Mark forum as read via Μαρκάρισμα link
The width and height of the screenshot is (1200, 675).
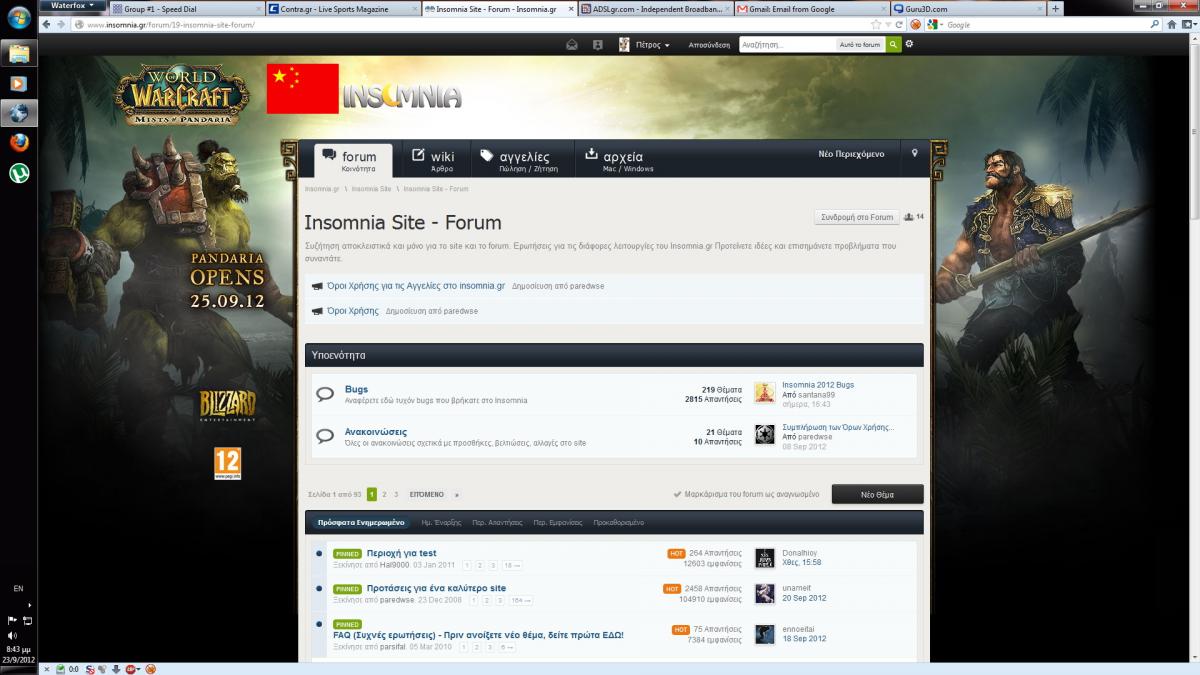point(746,494)
